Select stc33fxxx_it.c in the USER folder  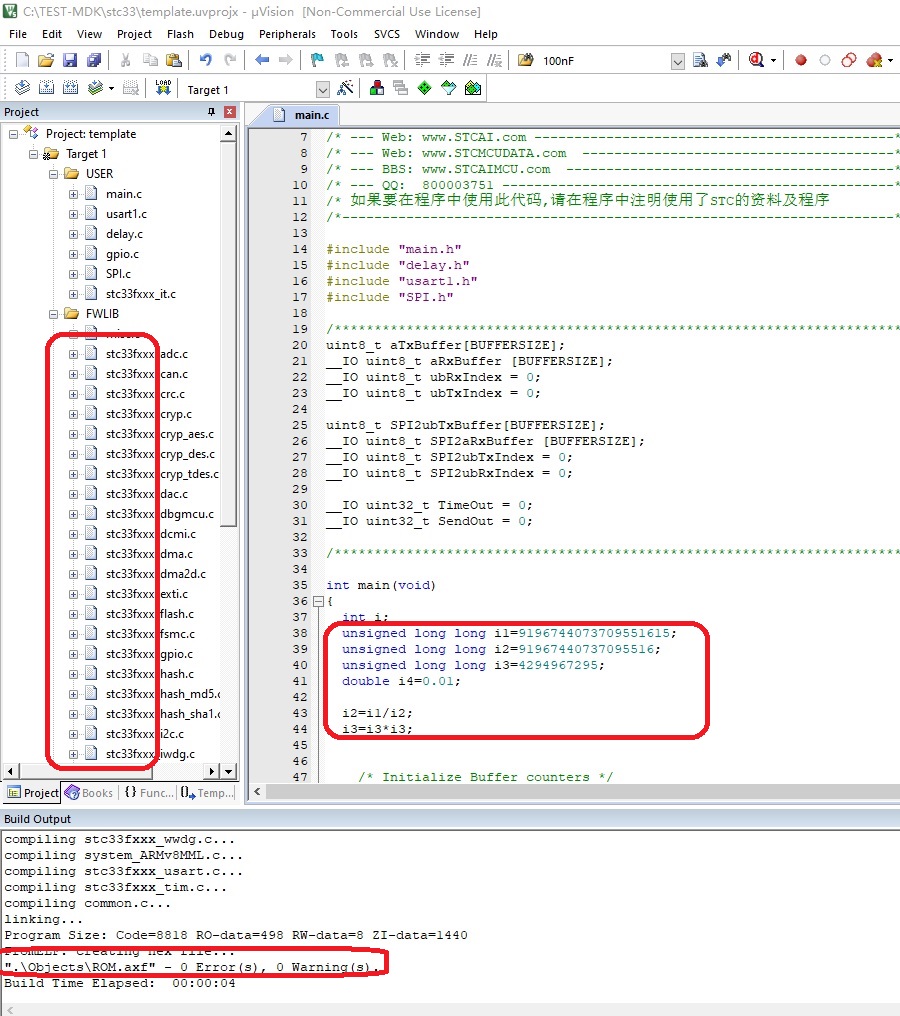(x=140, y=294)
